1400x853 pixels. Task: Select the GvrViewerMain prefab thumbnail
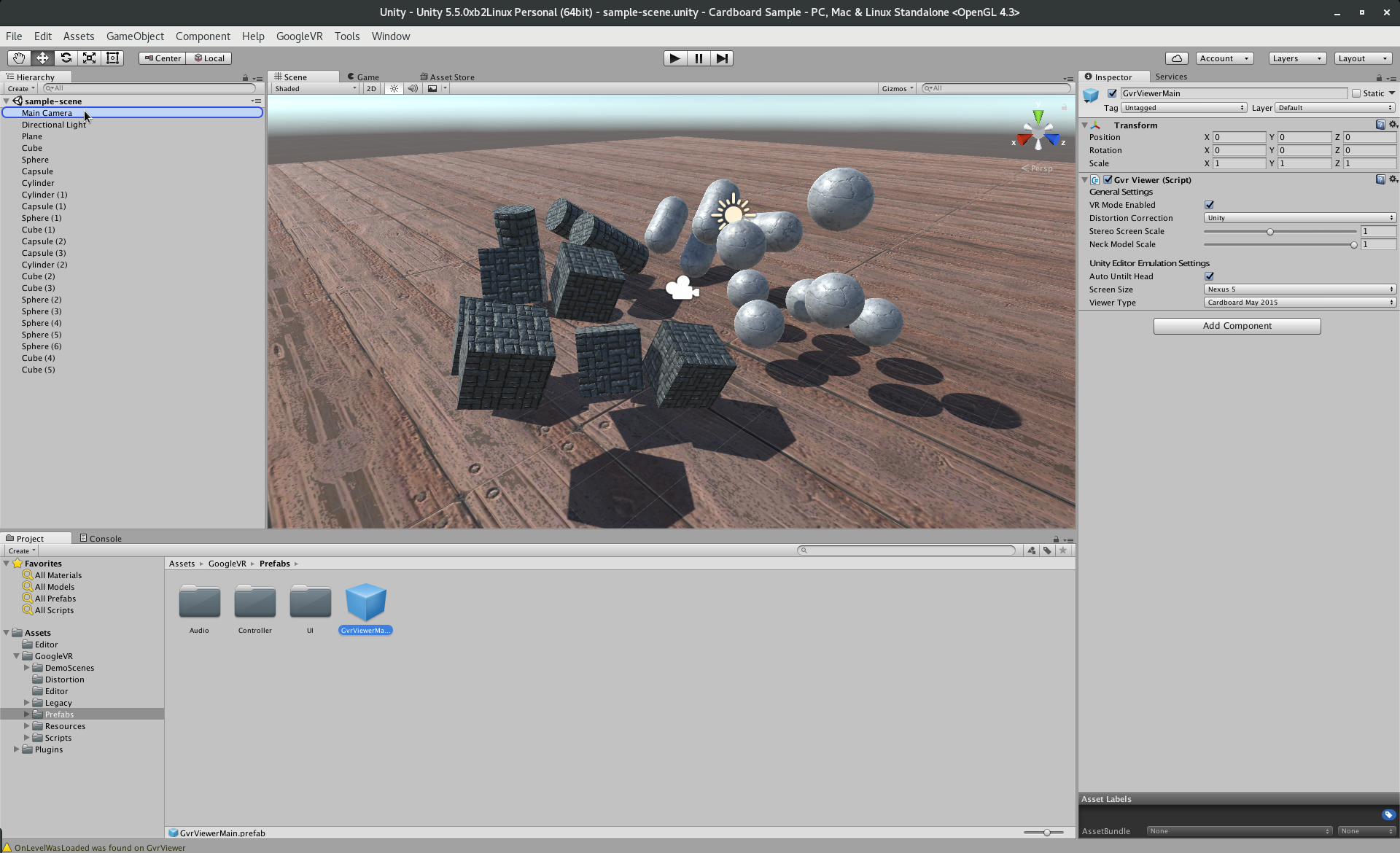tap(365, 603)
